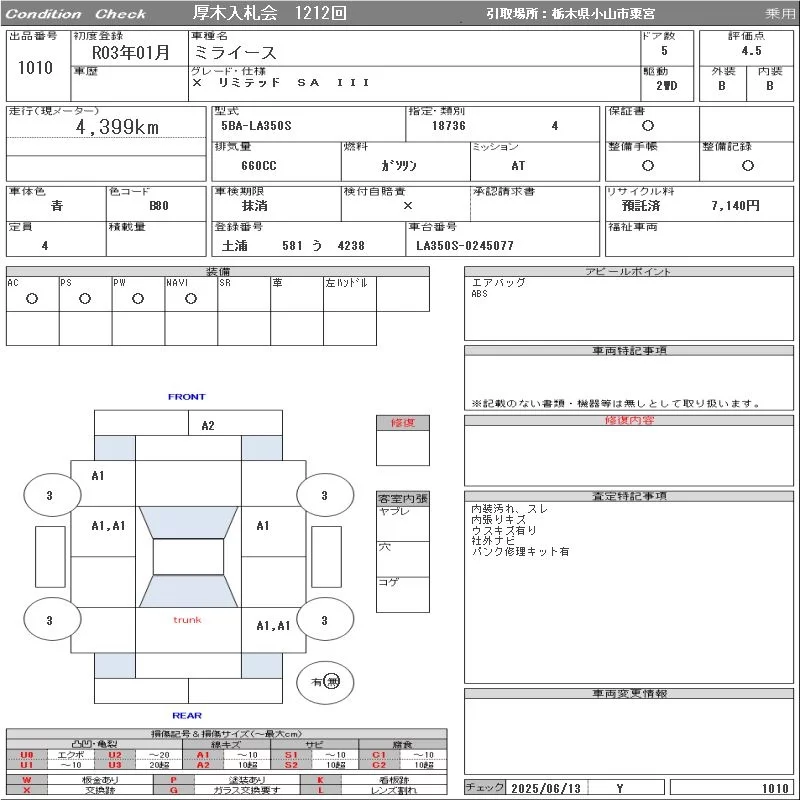Click the body color '青'
The width and height of the screenshot is (800, 800).
point(57,206)
